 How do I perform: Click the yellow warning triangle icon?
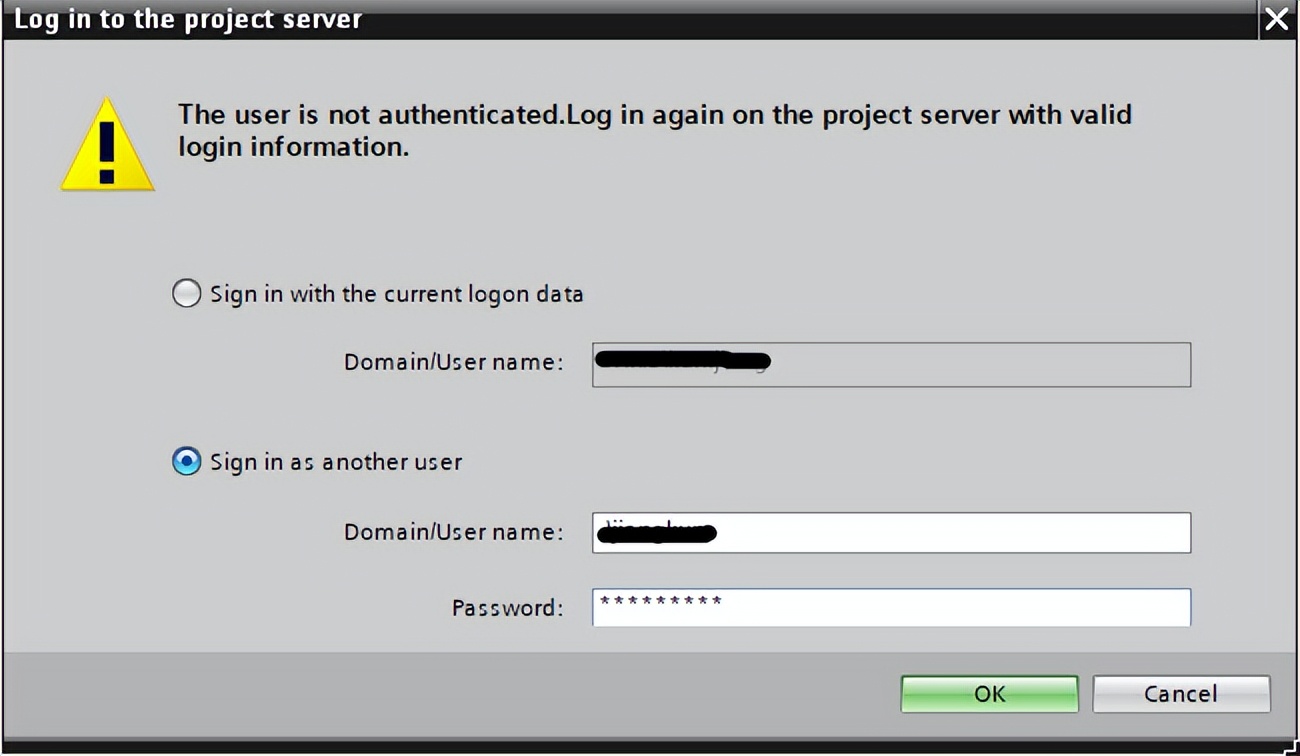point(107,145)
